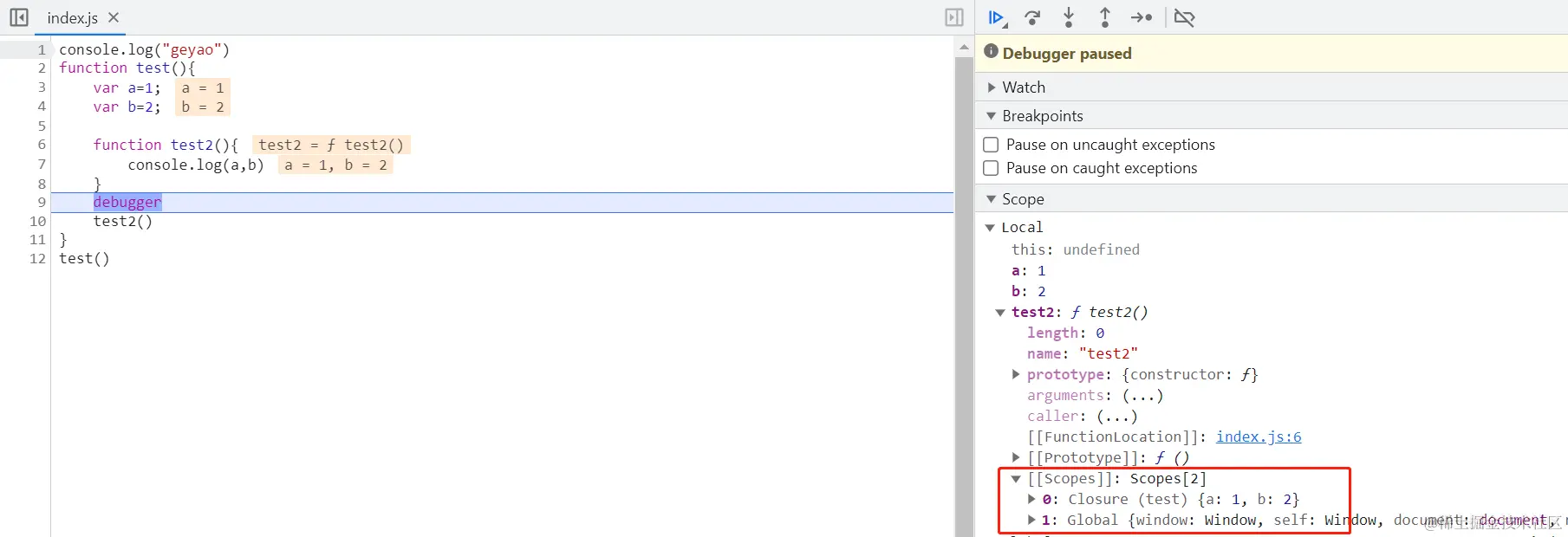
Task: Click line number 10 in gutter
Action: [37, 221]
